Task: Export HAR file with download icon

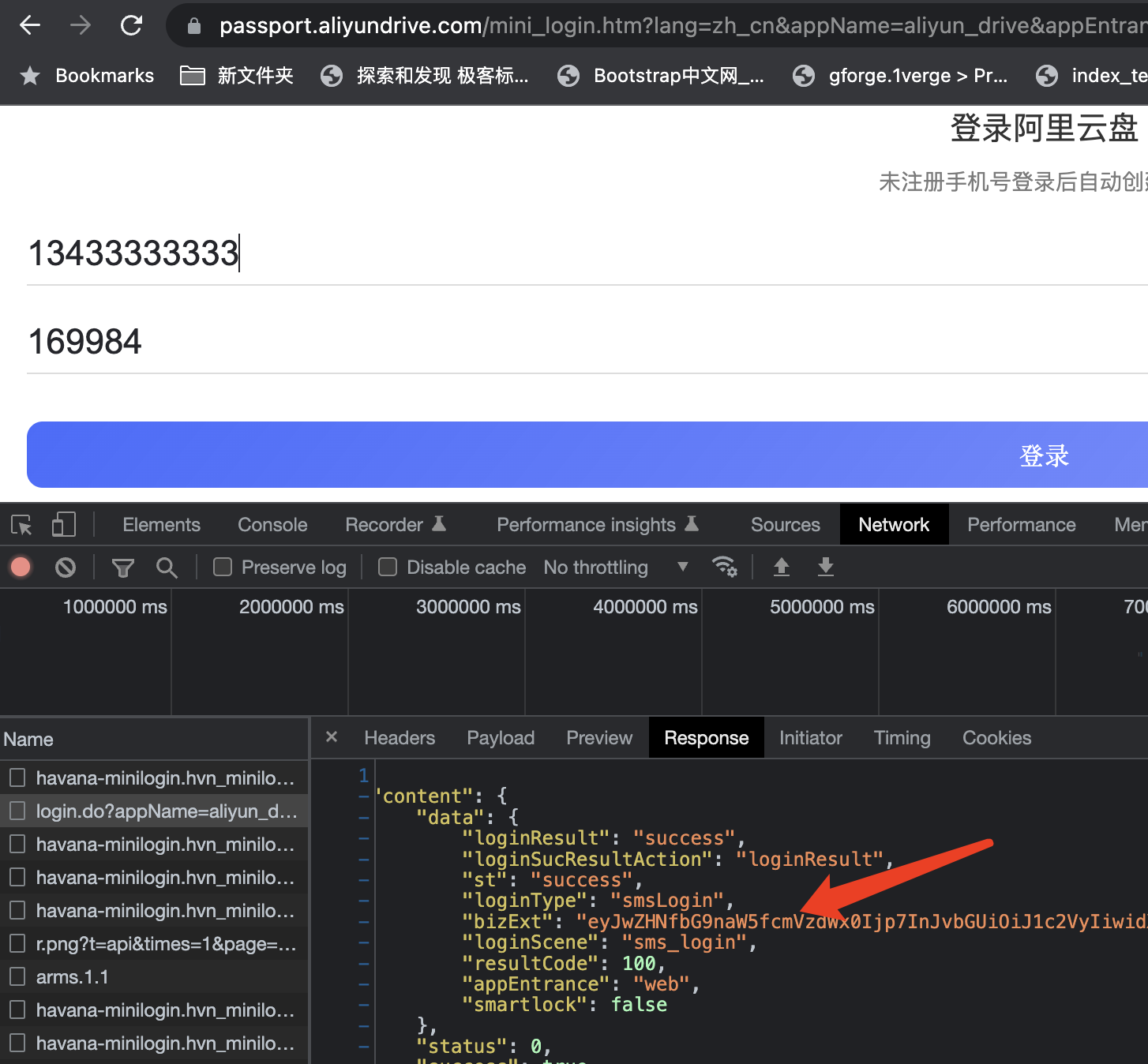Action: (x=825, y=567)
